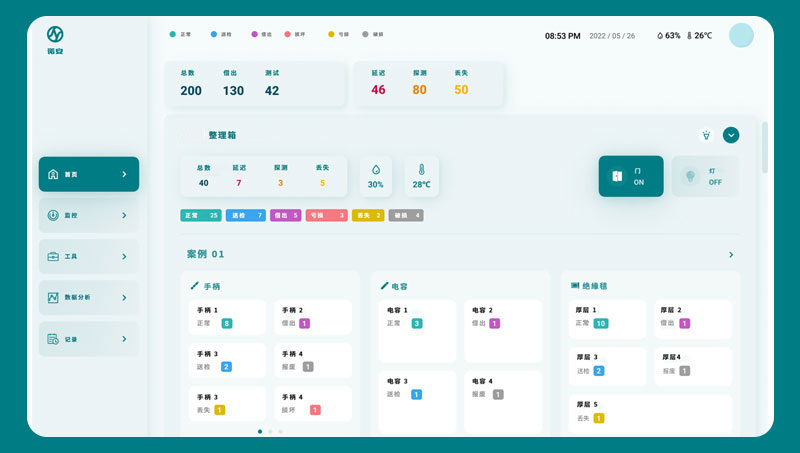Expand the 案例 01 row arrow
The height and width of the screenshot is (453, 800).
[731, 255]
